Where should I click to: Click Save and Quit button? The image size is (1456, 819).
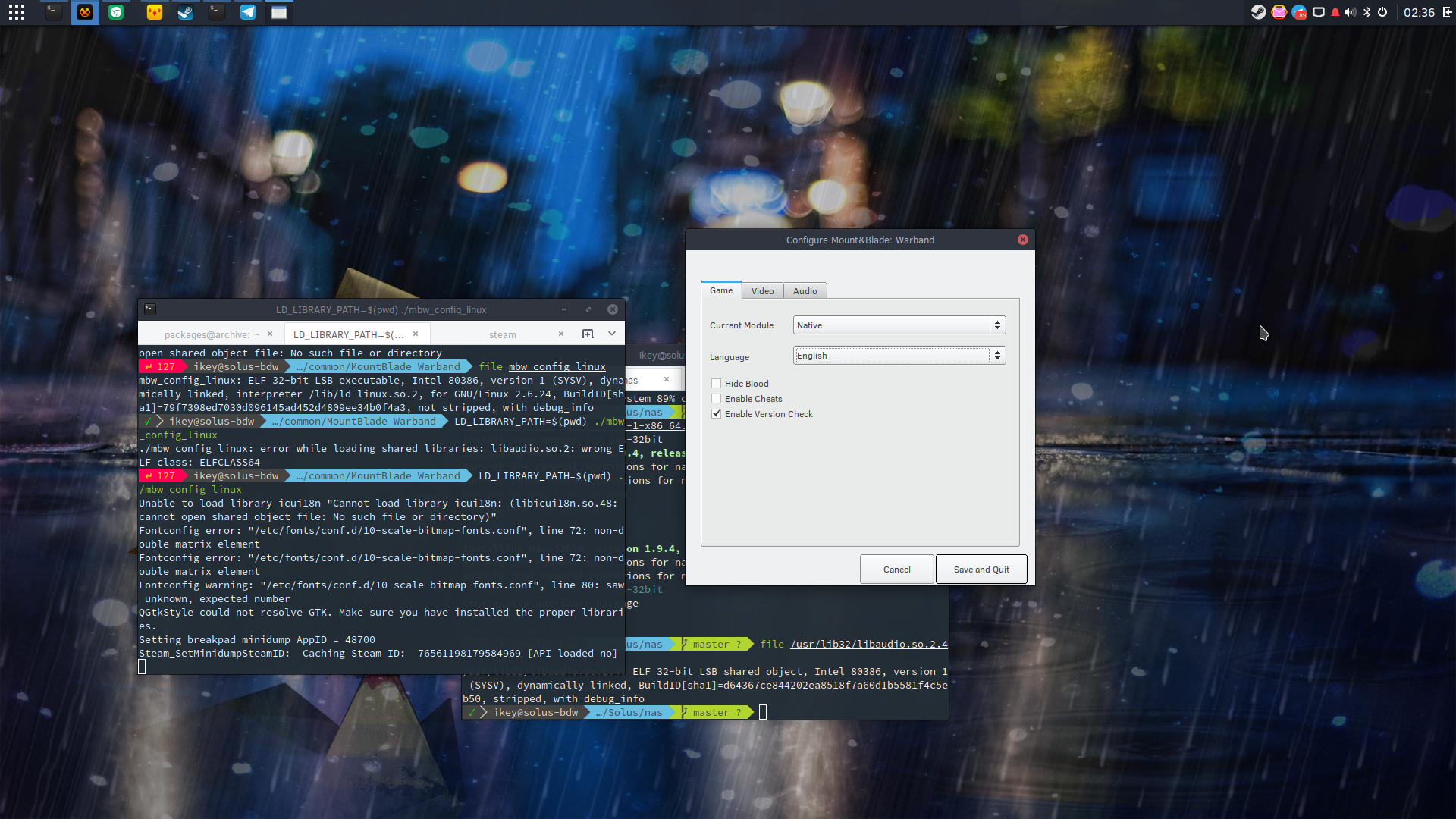click(981, 570)
